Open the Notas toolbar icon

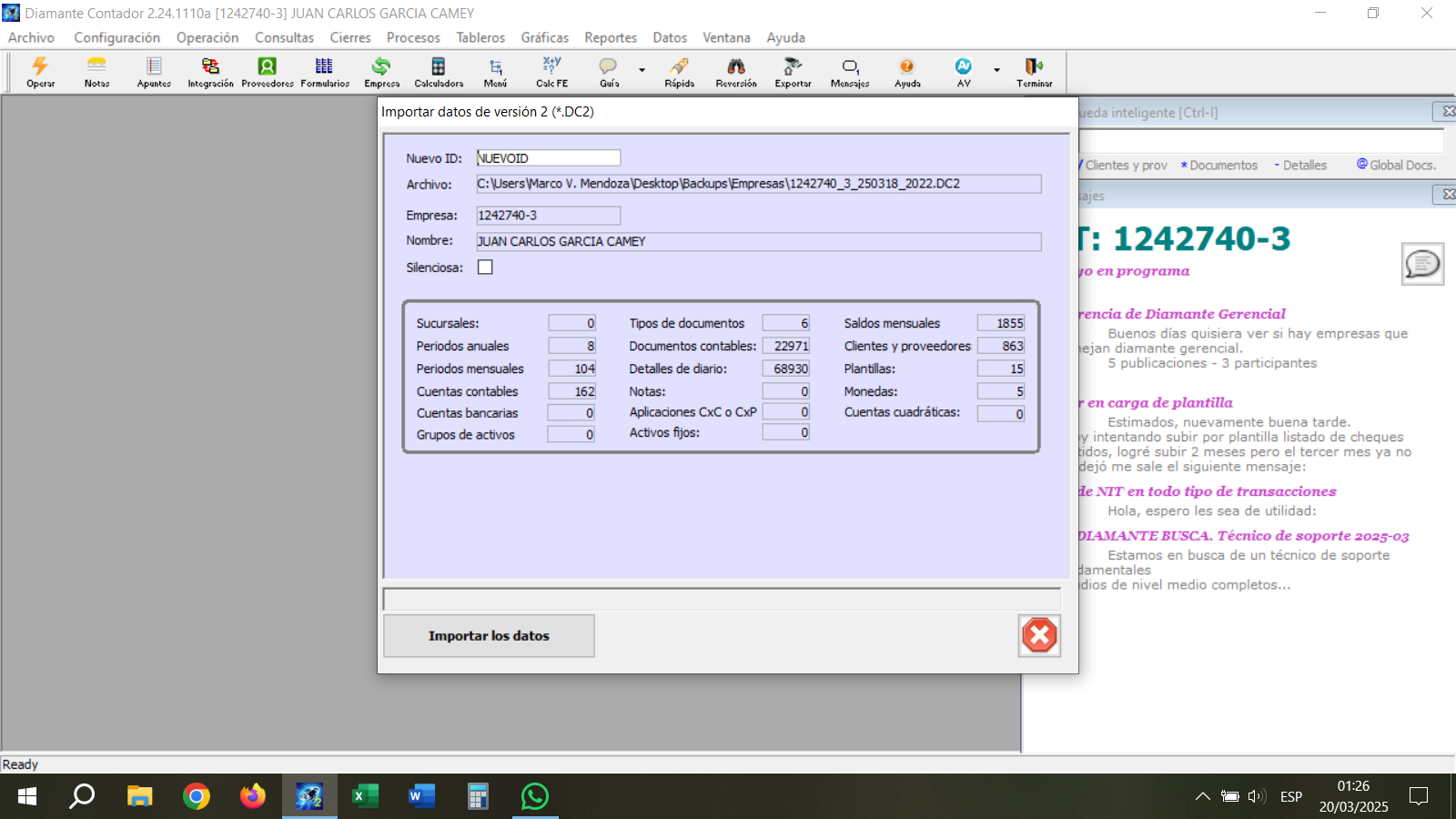(96, 71)
